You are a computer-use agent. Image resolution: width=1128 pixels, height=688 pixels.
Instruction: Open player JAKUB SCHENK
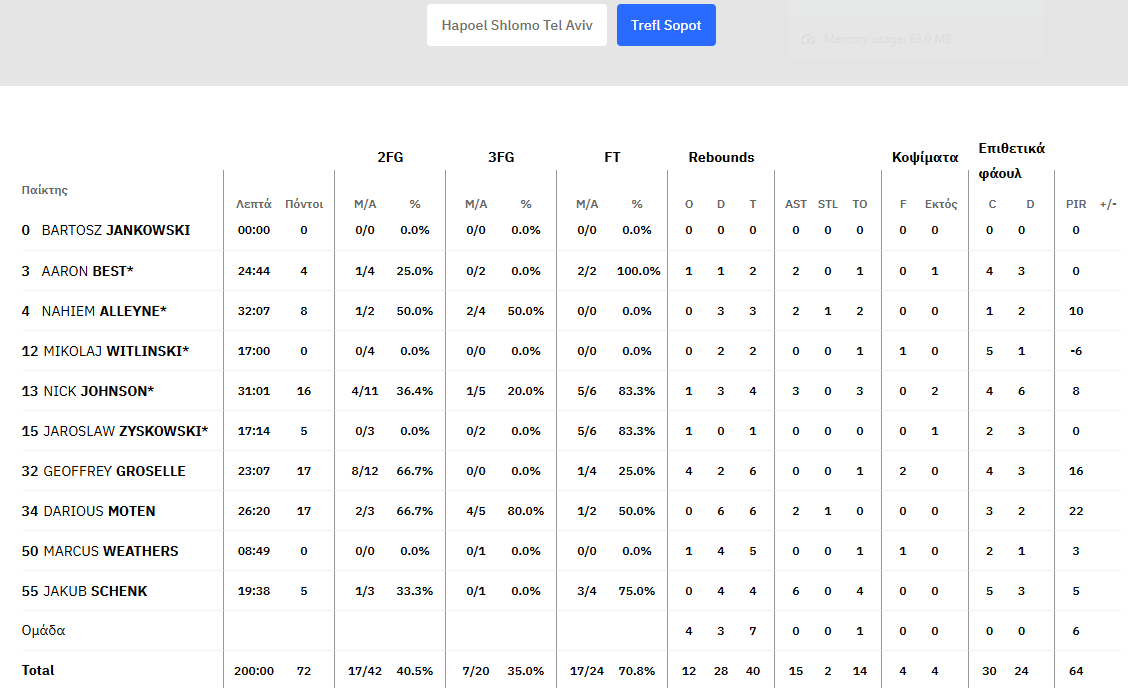pyautogui.click(x=96, y=591)
